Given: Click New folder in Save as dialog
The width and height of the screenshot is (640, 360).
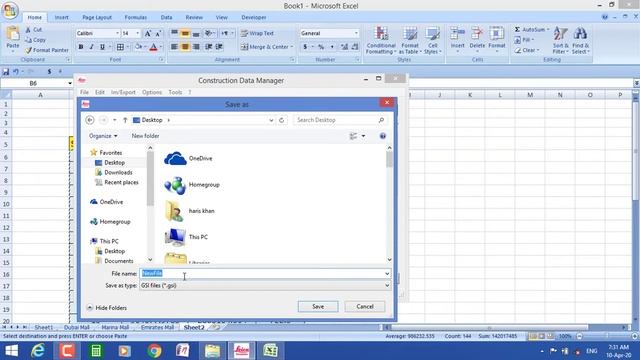Looking at the screenshot, I should pos(145,136).
